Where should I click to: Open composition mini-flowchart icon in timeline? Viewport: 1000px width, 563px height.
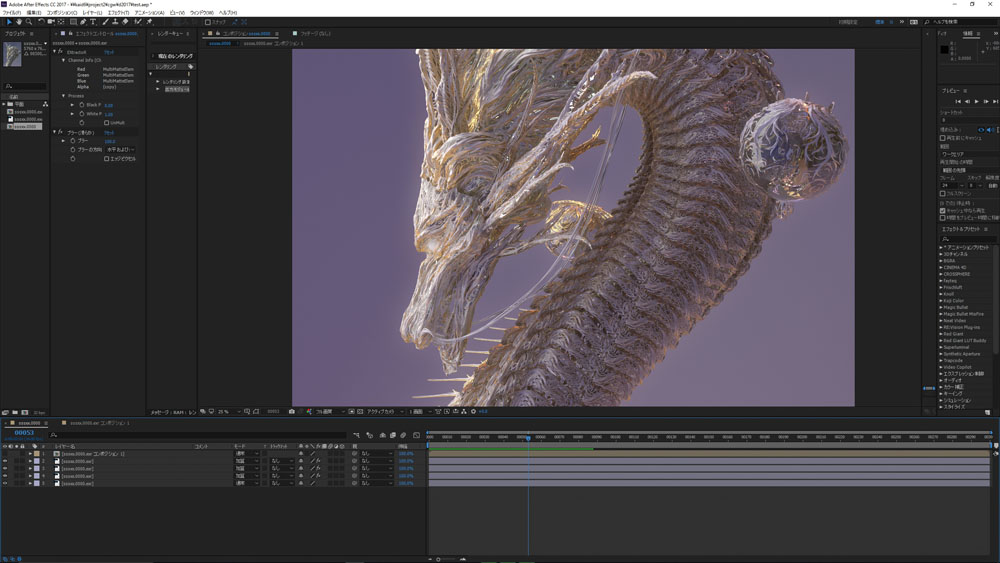[357, 435]
